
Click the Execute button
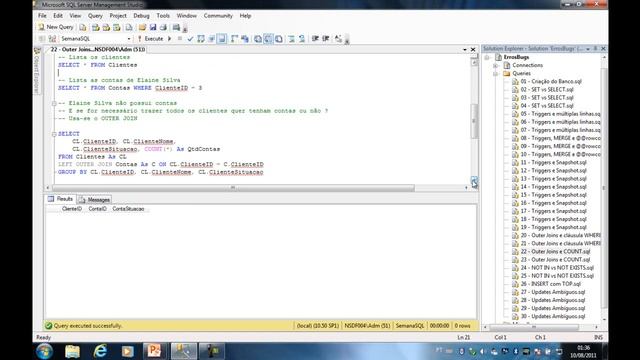(x=150, y=39)
